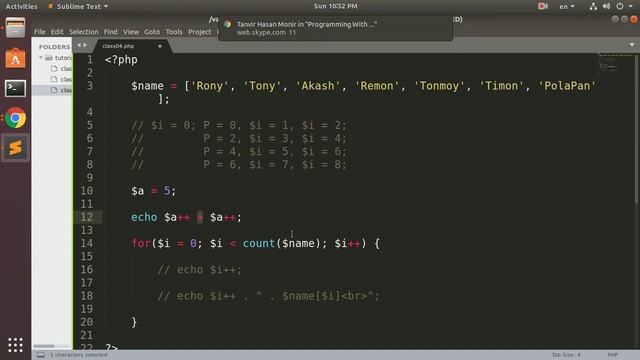The image size is (640, 360).
Task: Click the 'PolaPan' string in the array
Action: pyautogui.click(x=567, y=86)
